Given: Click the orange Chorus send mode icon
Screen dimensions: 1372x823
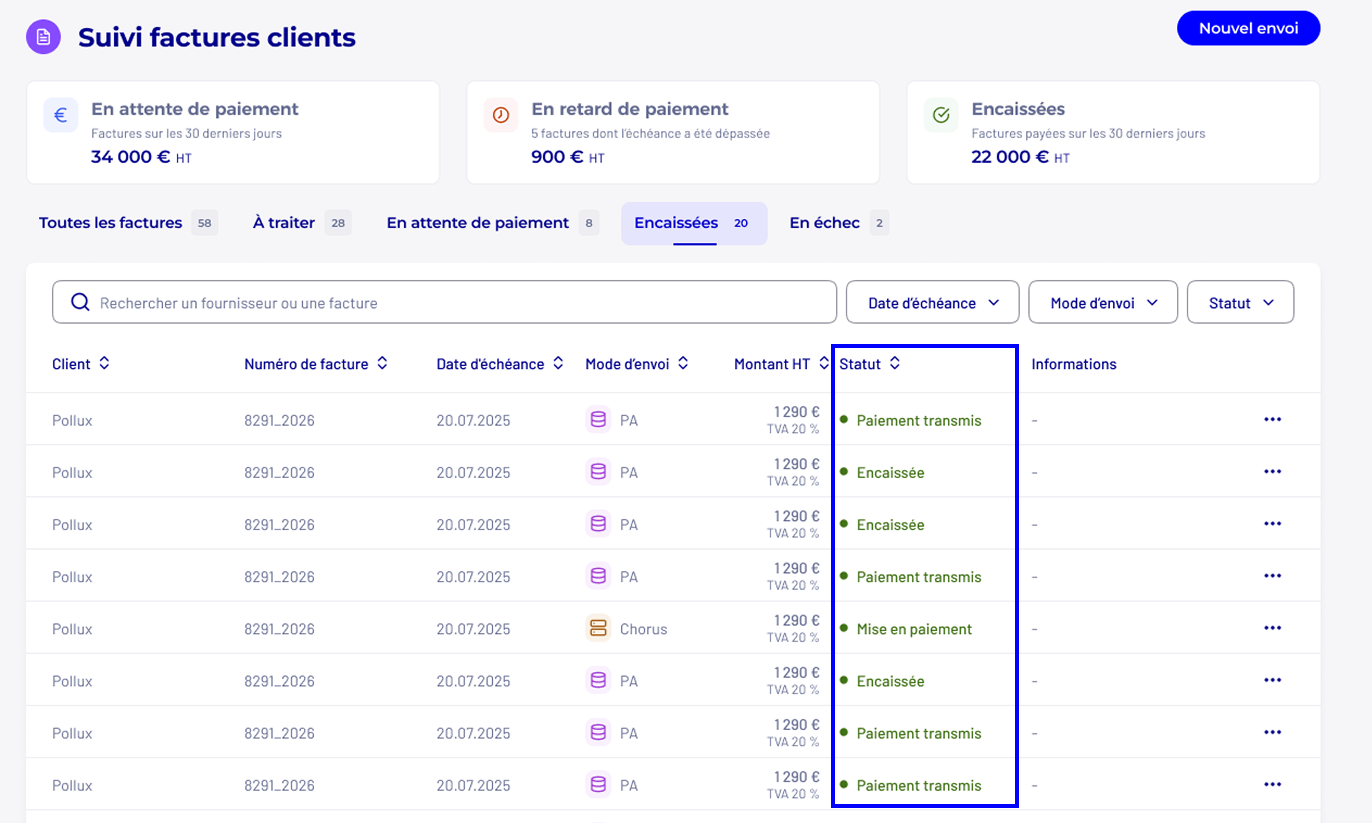Looking at the screenshot, I should pyautogui.click(x=598, y=628).
